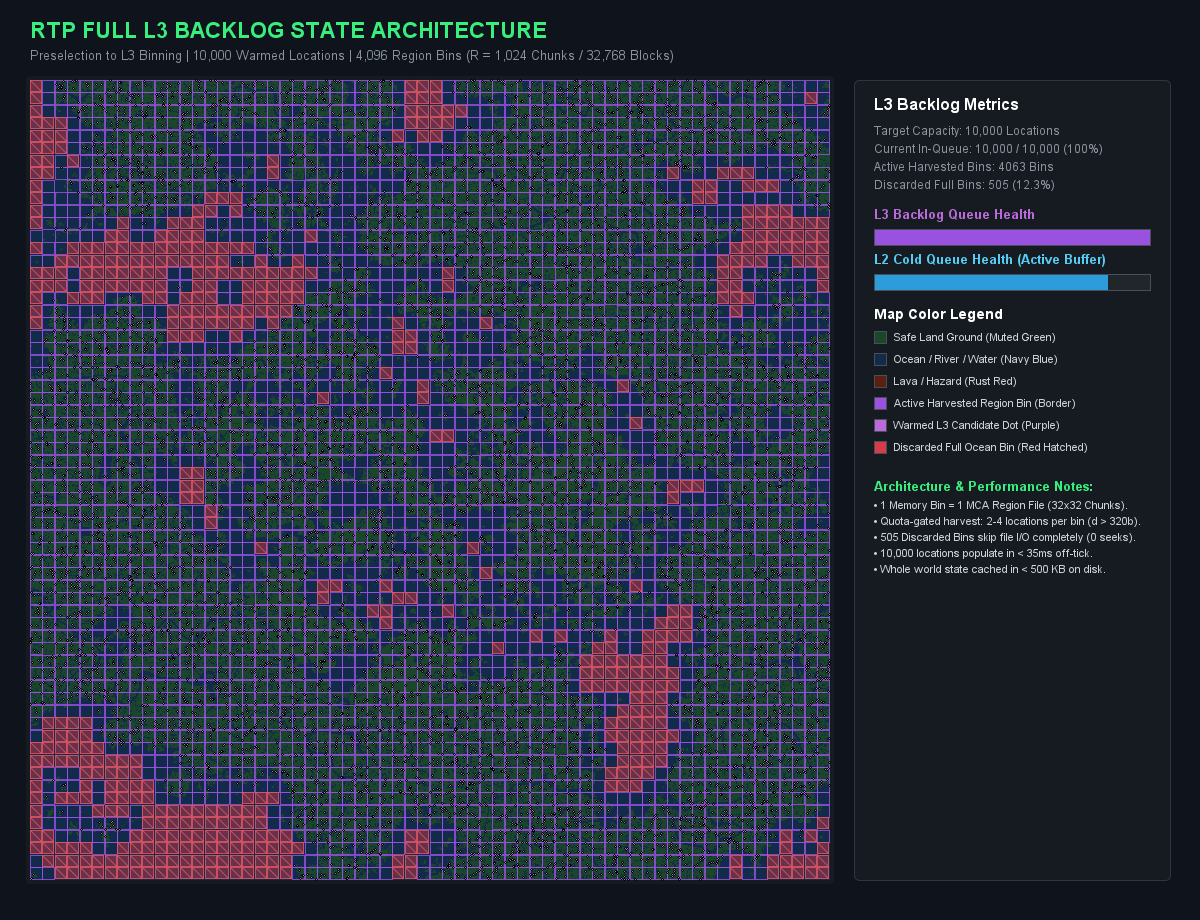Click the Safe Land Ground (Muted Green) label
This screenshot has height=920, width=1200.
tap(974, 337)
